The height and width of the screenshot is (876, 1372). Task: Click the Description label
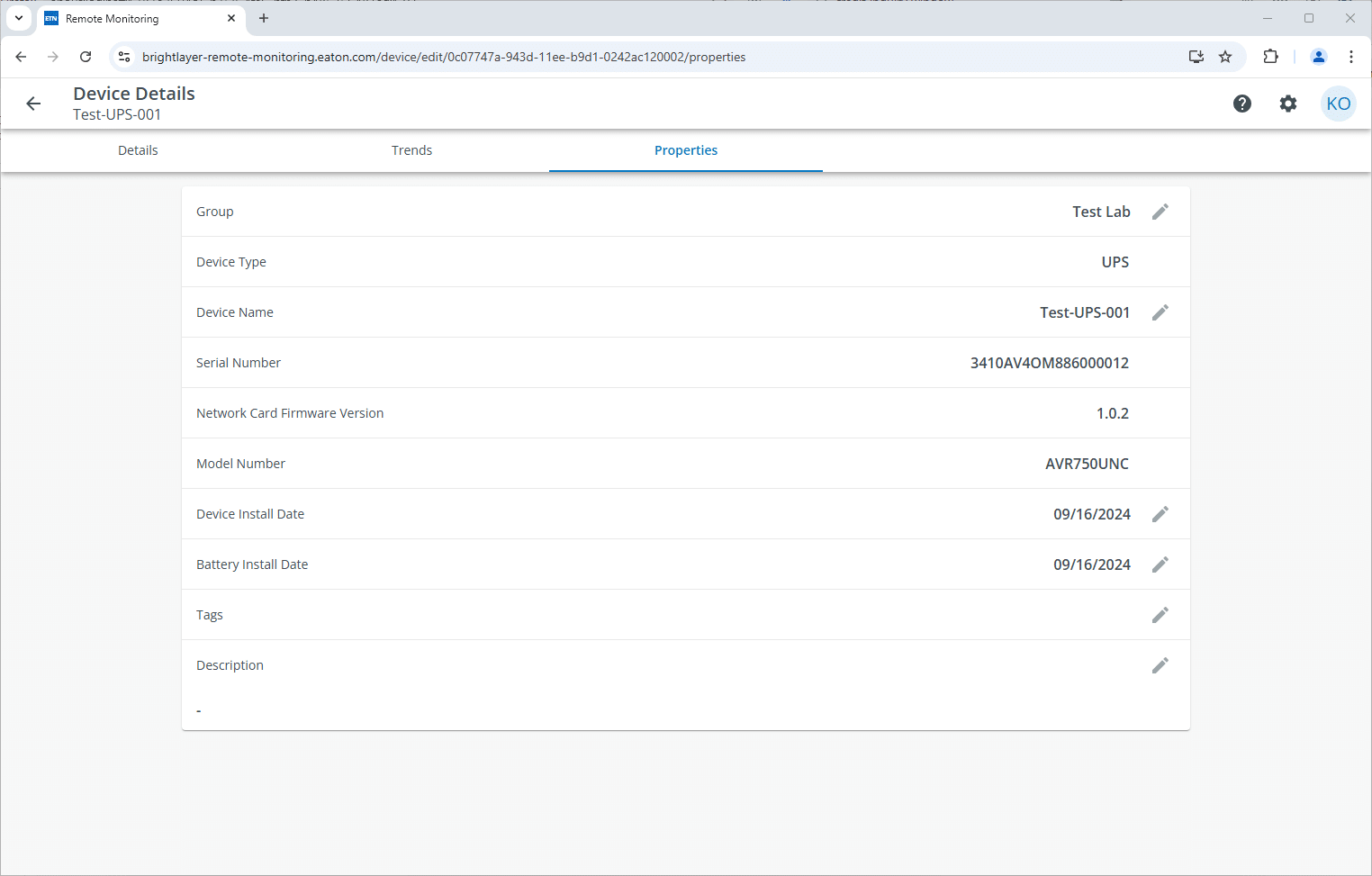point(230,665)
